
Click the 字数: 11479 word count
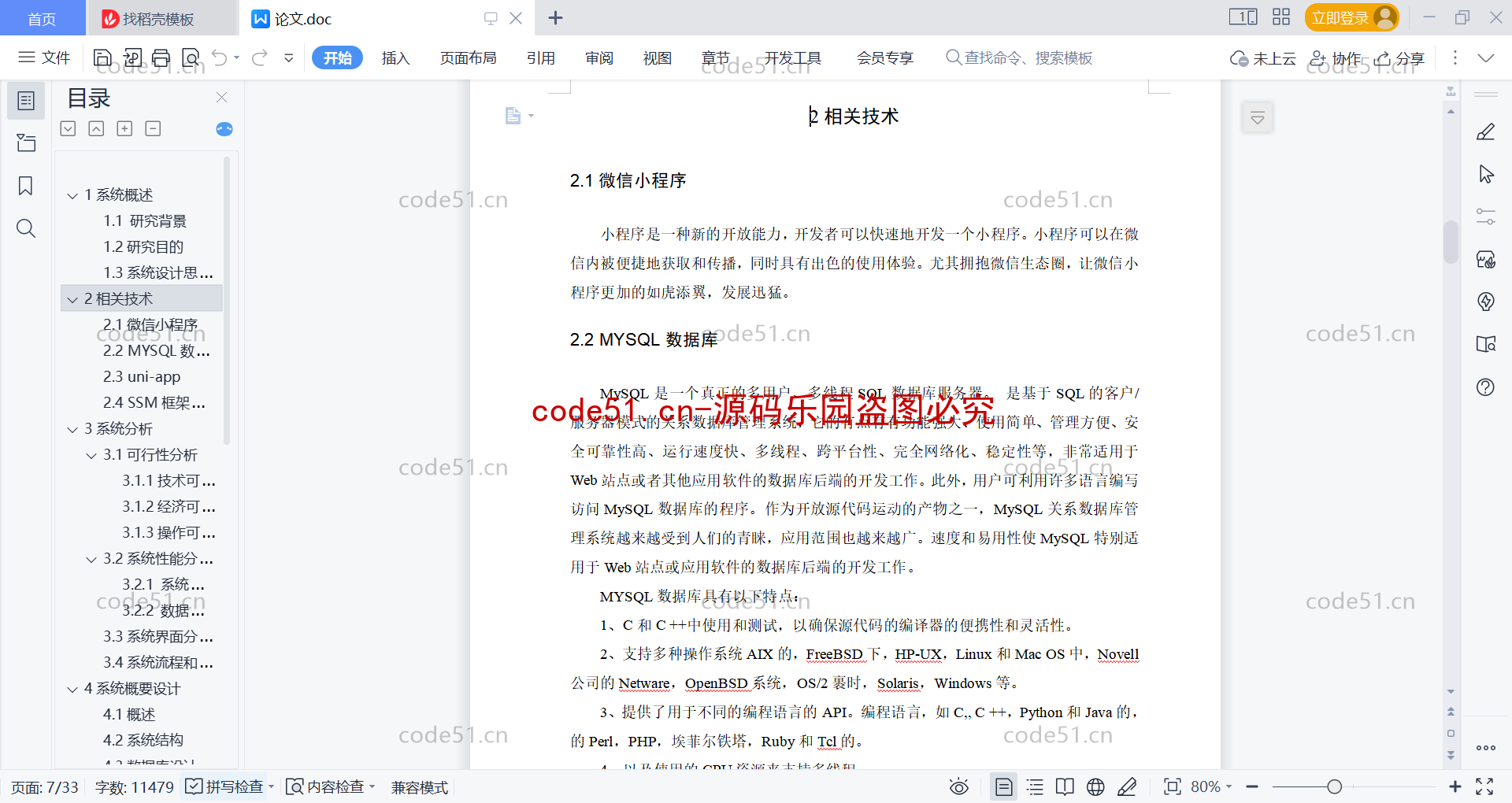134,786
